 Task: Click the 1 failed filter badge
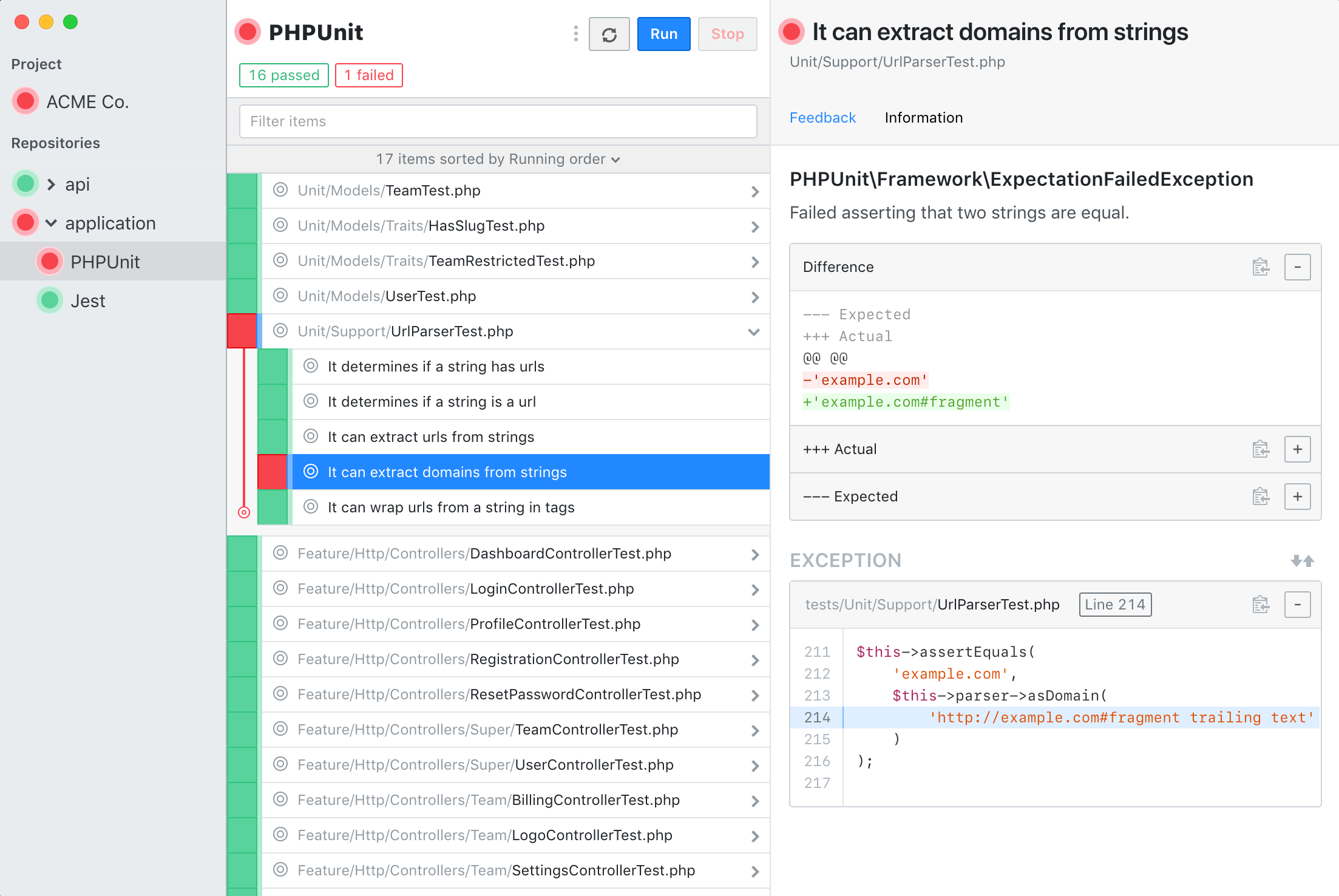click(x=368, y=75)
